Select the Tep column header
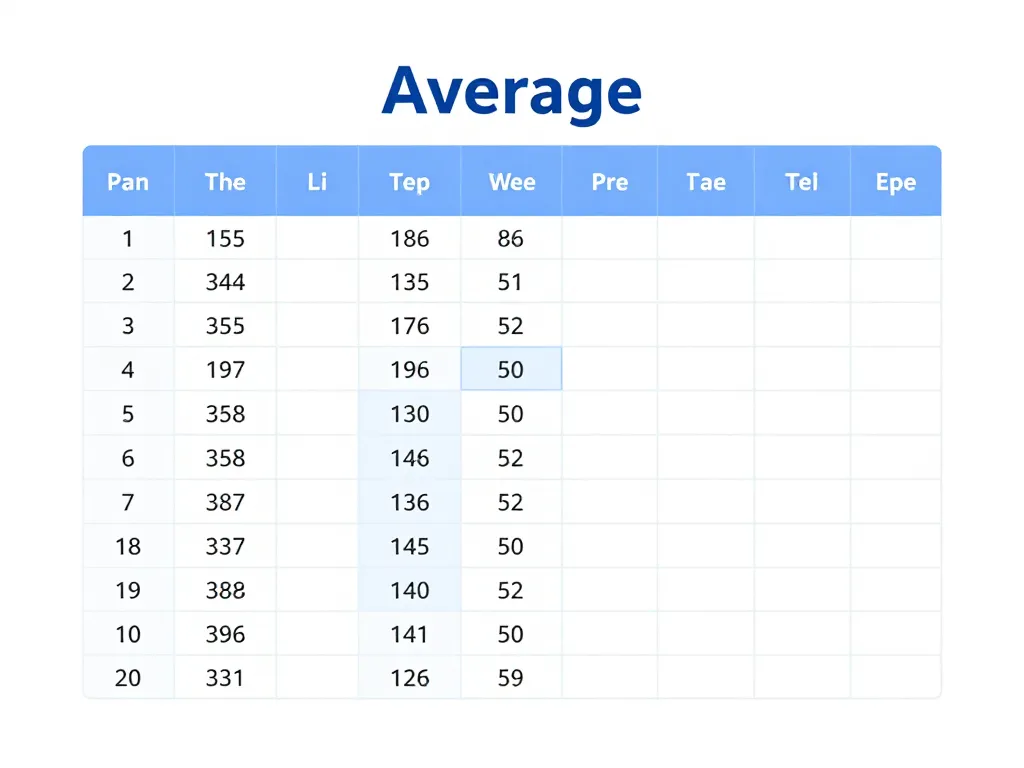This screenshot has height=768, width=1024. (409, 182)
